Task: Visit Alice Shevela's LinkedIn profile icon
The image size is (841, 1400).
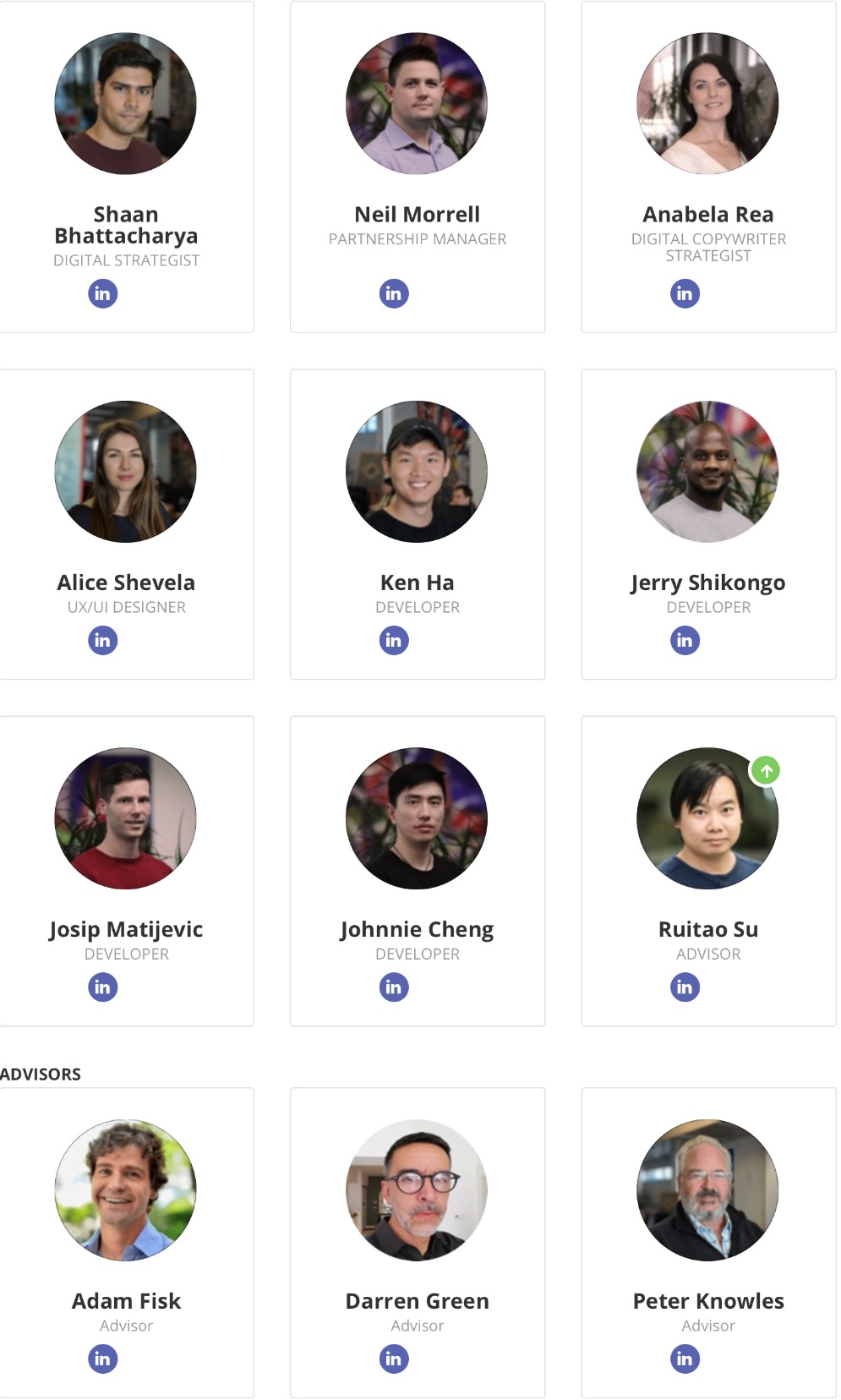Action: click(103, 640)
